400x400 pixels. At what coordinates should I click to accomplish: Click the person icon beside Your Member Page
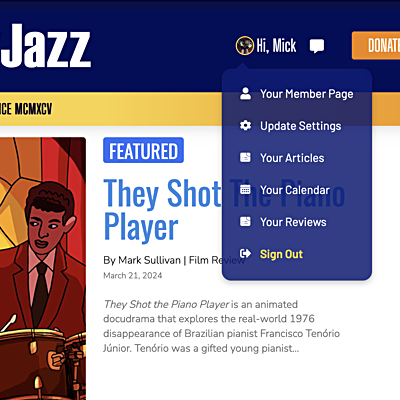(245, 94)
